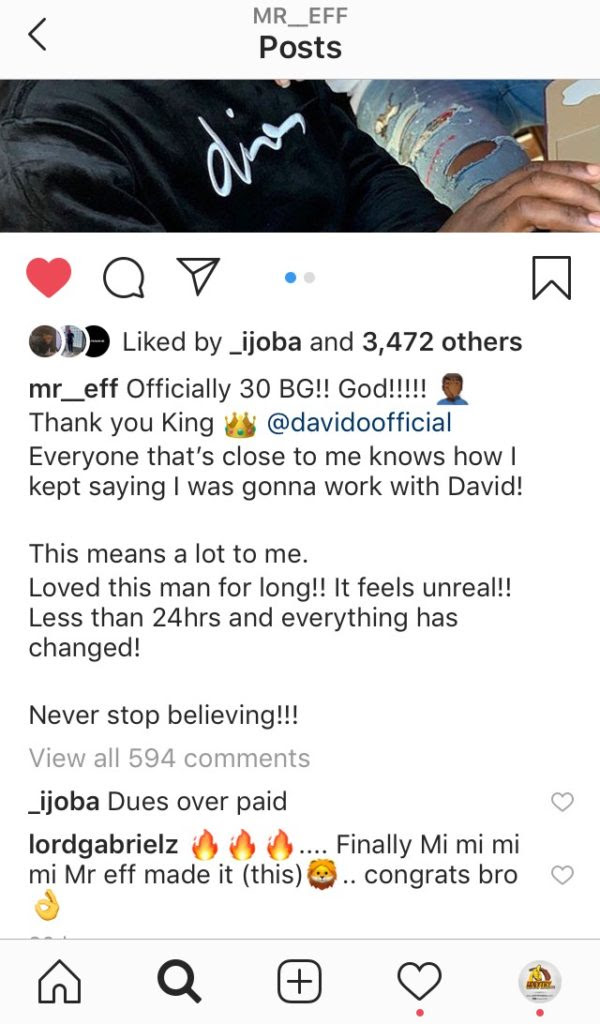Tap the post photo of the black sweatshirt
This screenshot has width=600, height=1024.
click(x=300, y=155)
